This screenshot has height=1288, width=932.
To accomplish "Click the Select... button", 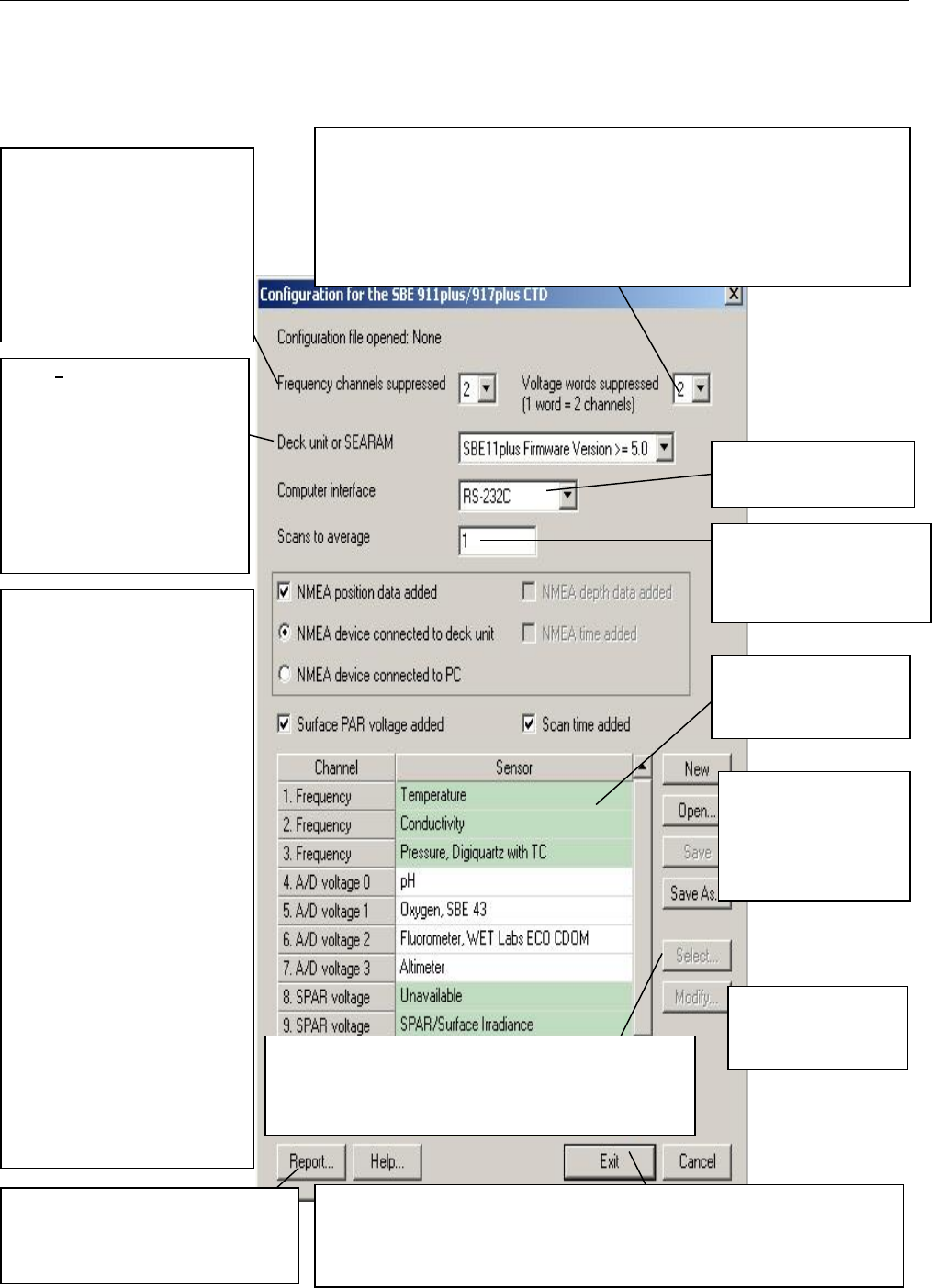I will click(x=697, y=956).
